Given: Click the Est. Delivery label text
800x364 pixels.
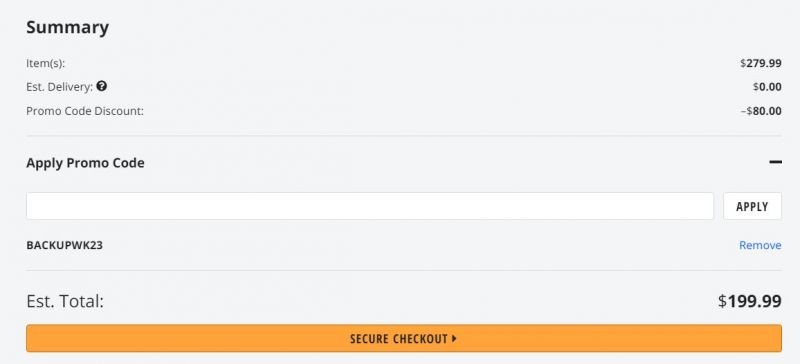Looking at the screenshot, I should pos(60,87).
